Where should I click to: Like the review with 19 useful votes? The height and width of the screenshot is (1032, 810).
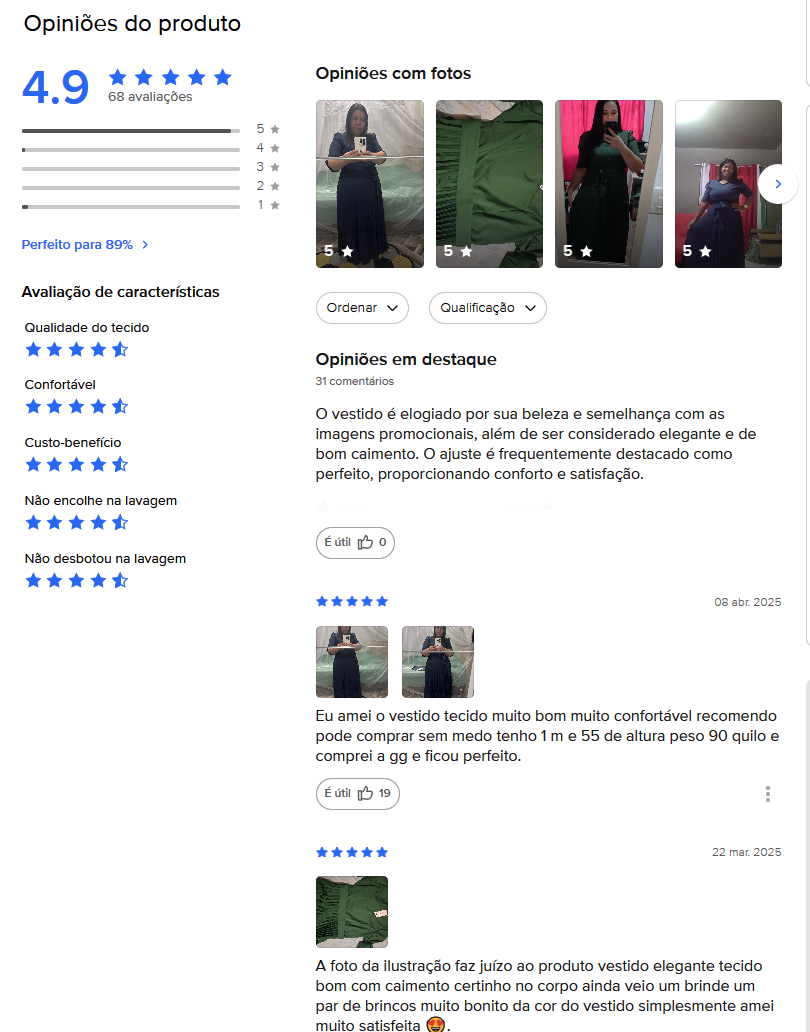(x=357, y=793)
